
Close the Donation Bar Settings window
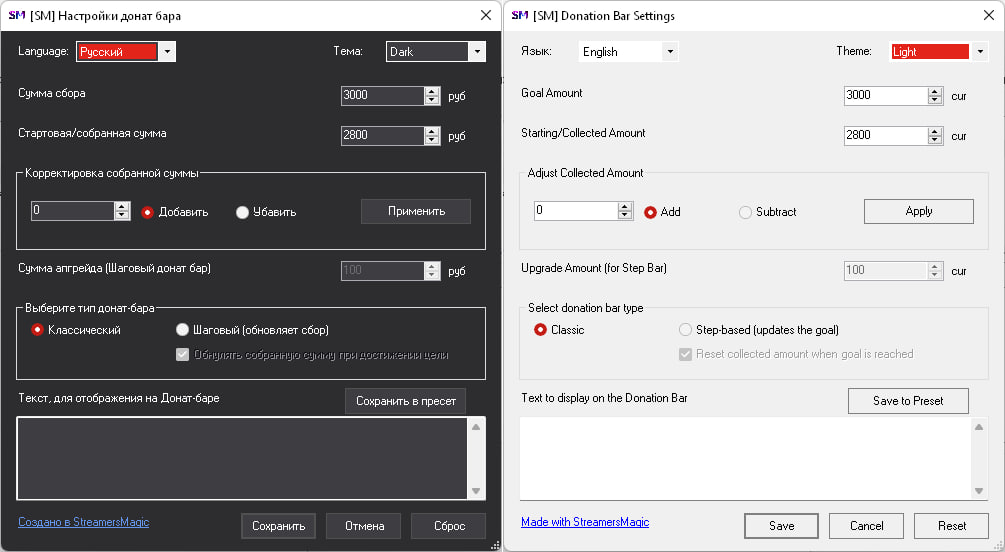click(x=988, y=16)
